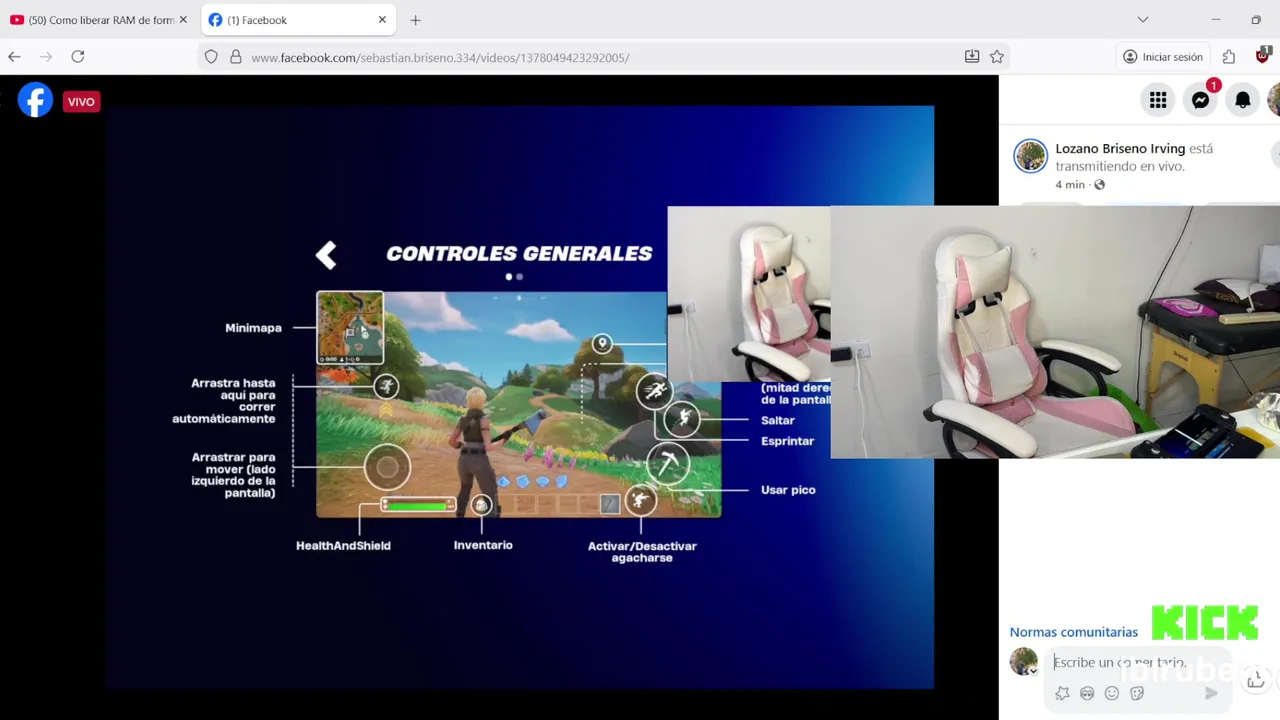Open the avatar sticker icon in comment box
This screenshot has height=720, width=1280.
tap(1062, 693)
